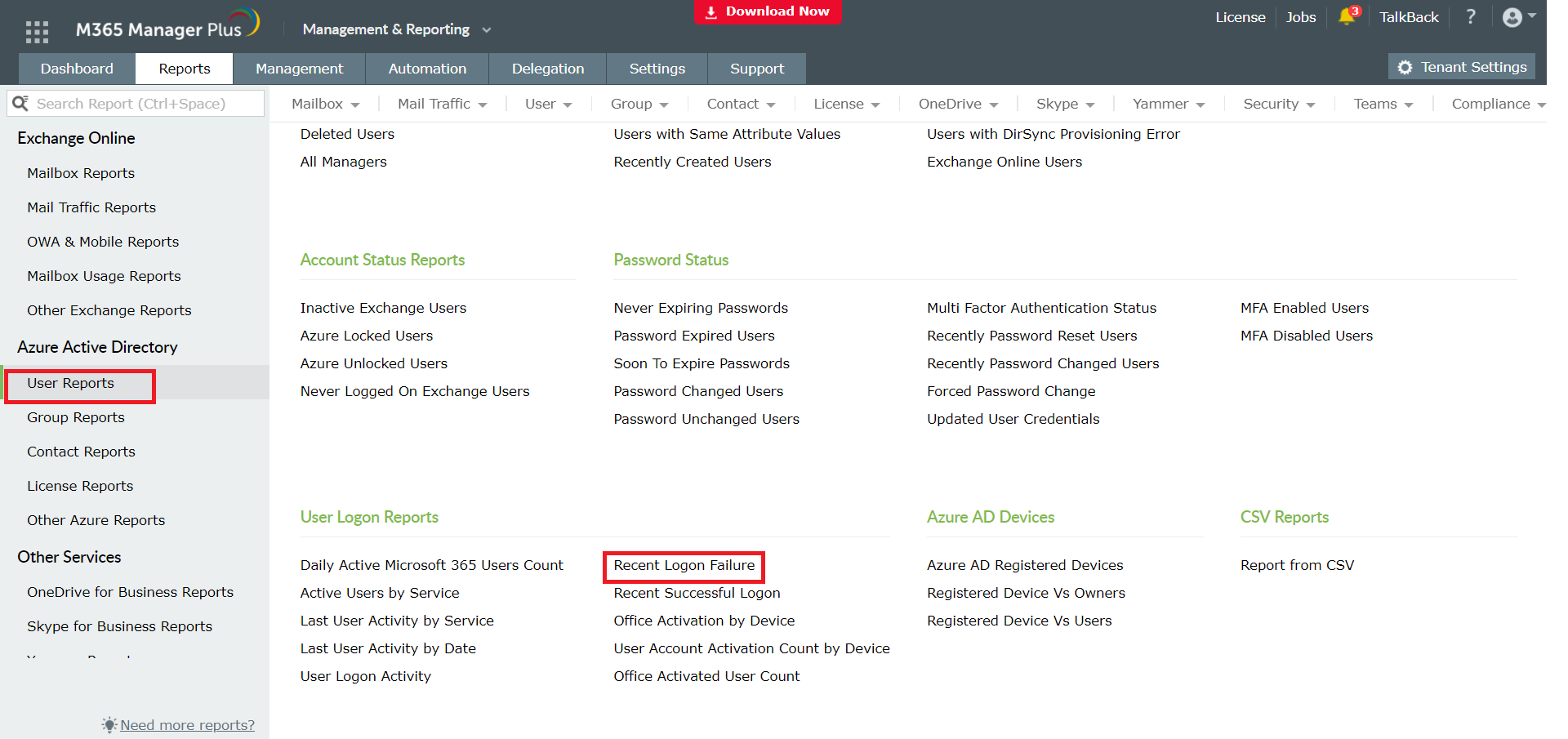
Task: Switch to the Dashboard tab
Action: point(76,68)
